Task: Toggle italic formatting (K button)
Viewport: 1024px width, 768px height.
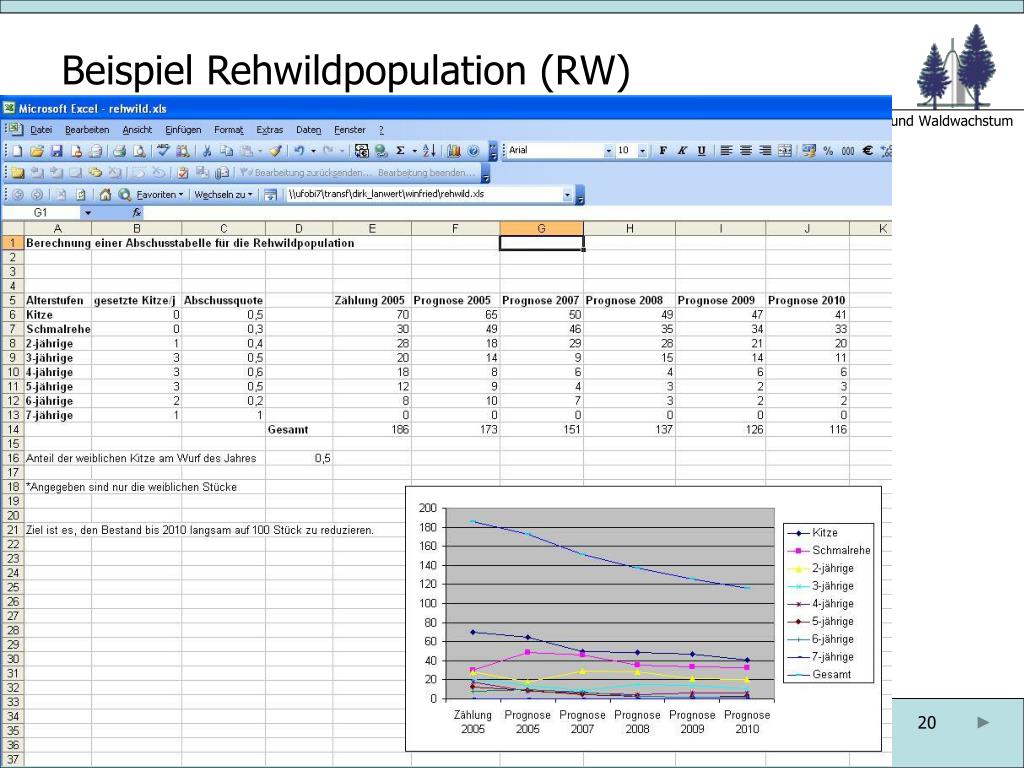Action: tap(682, 151)
